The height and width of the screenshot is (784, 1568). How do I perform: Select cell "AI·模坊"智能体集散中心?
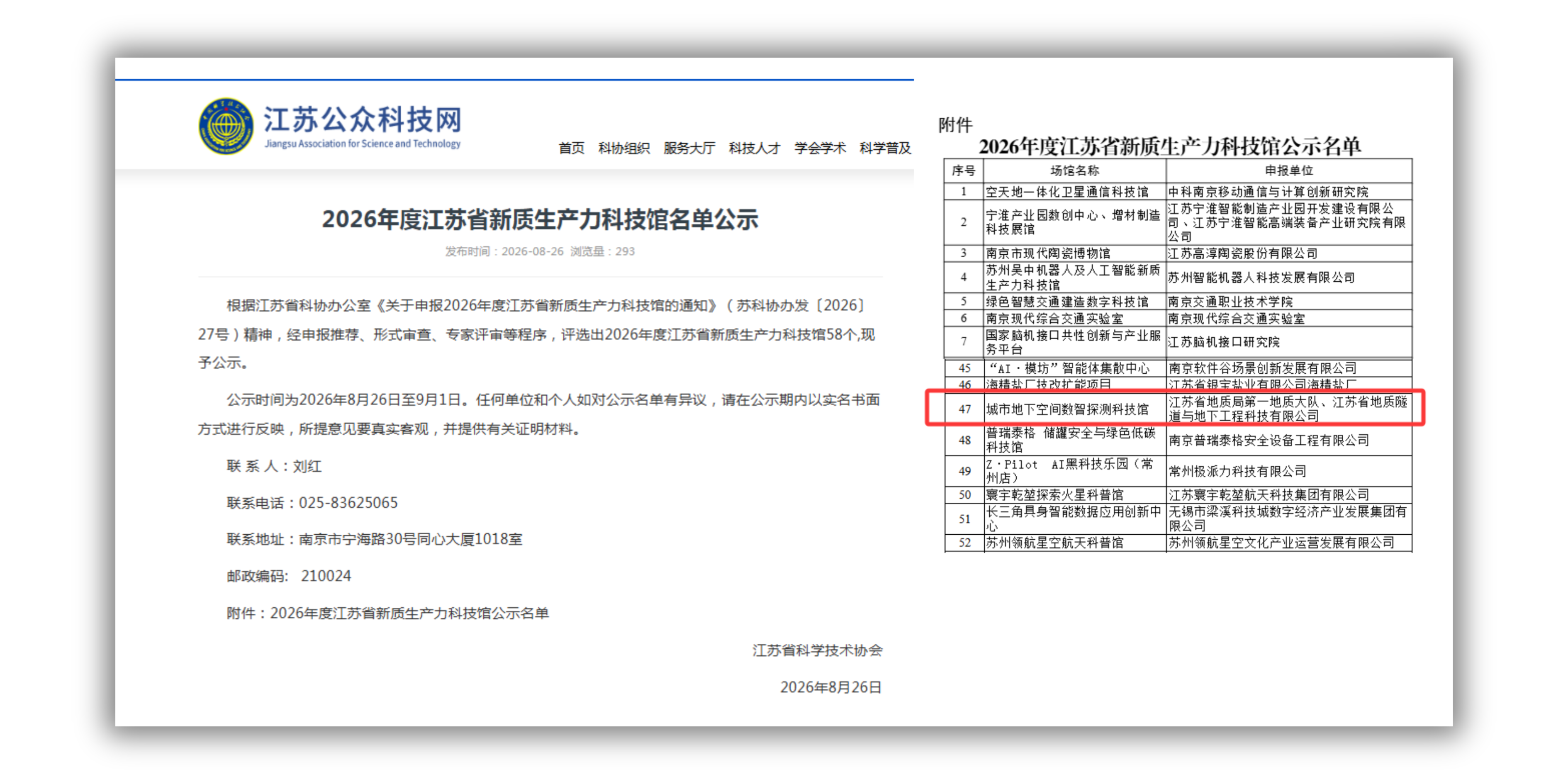(1074, 368)
